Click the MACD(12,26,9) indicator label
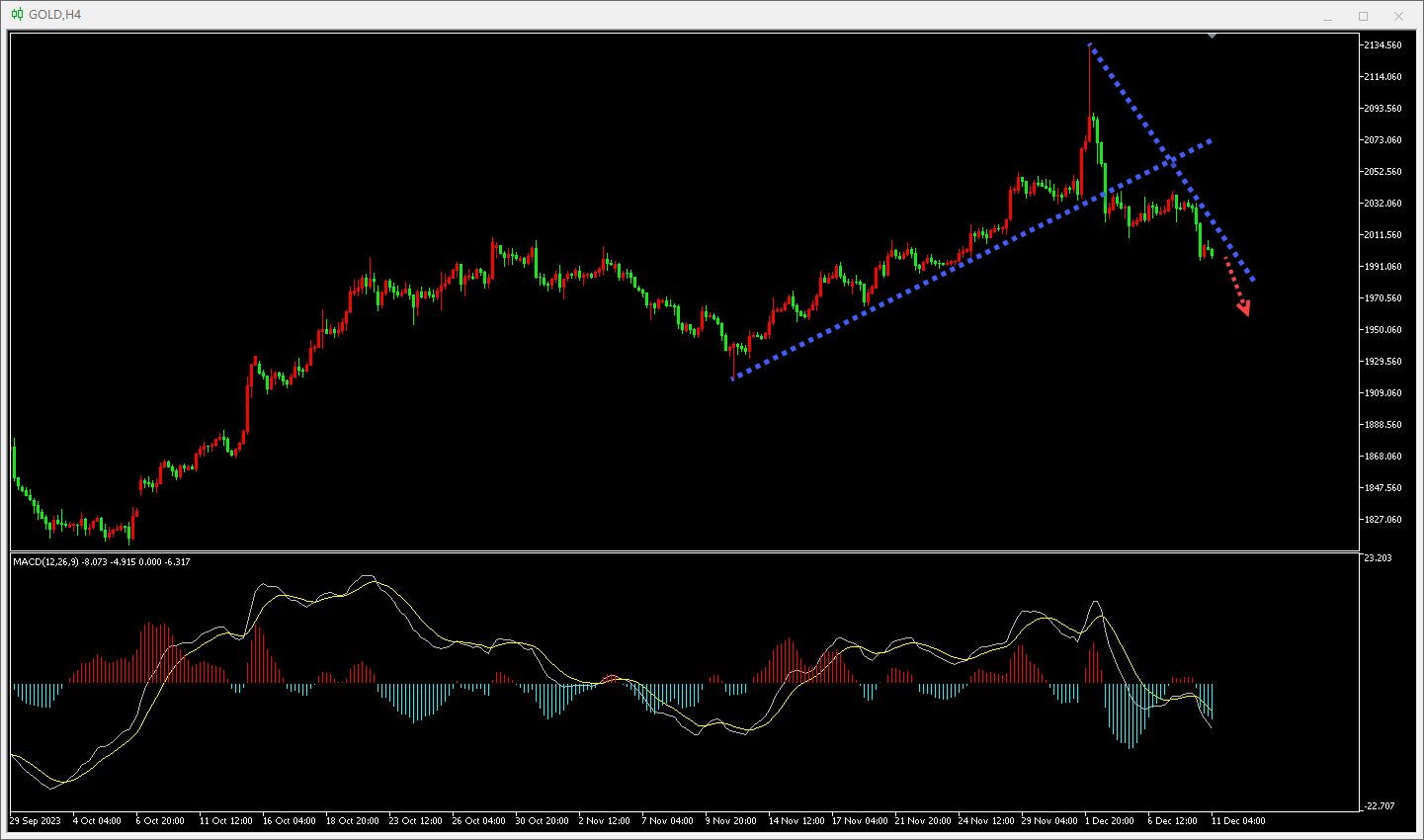This screenshot has width=1424, height=840. (101, 562)
